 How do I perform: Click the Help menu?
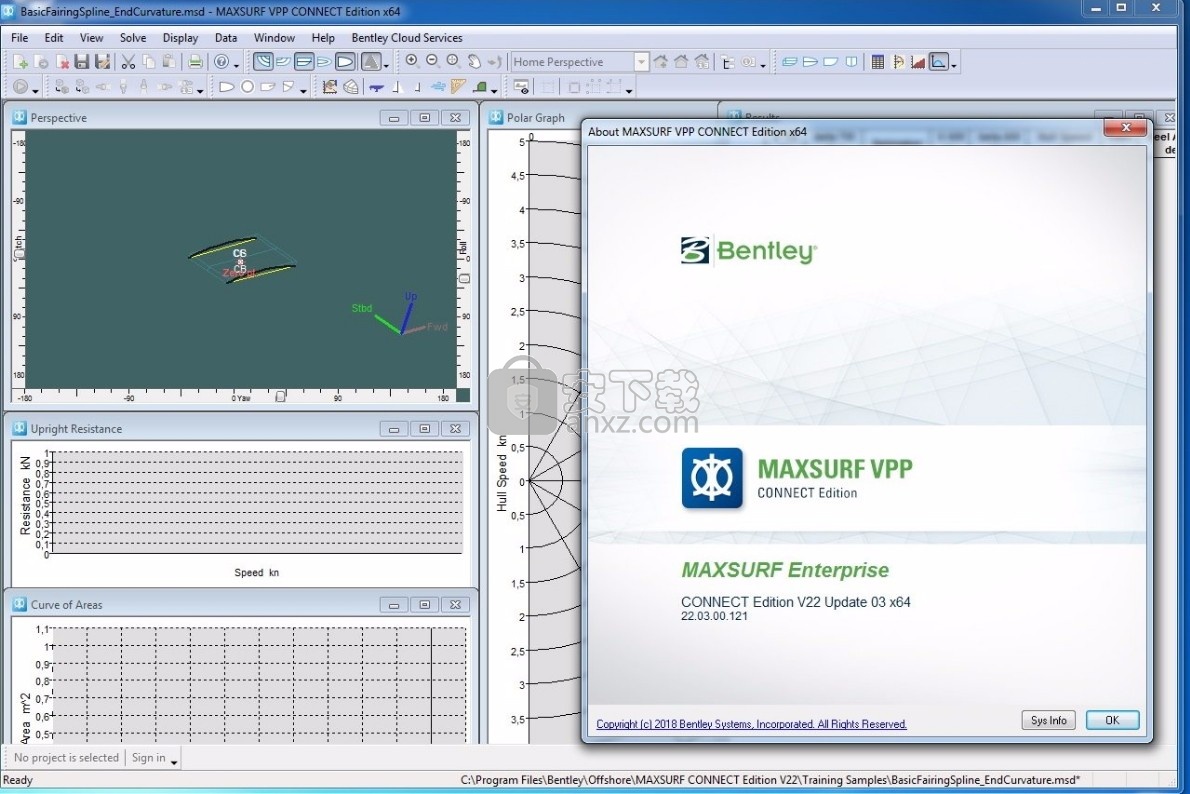point(323,38)
